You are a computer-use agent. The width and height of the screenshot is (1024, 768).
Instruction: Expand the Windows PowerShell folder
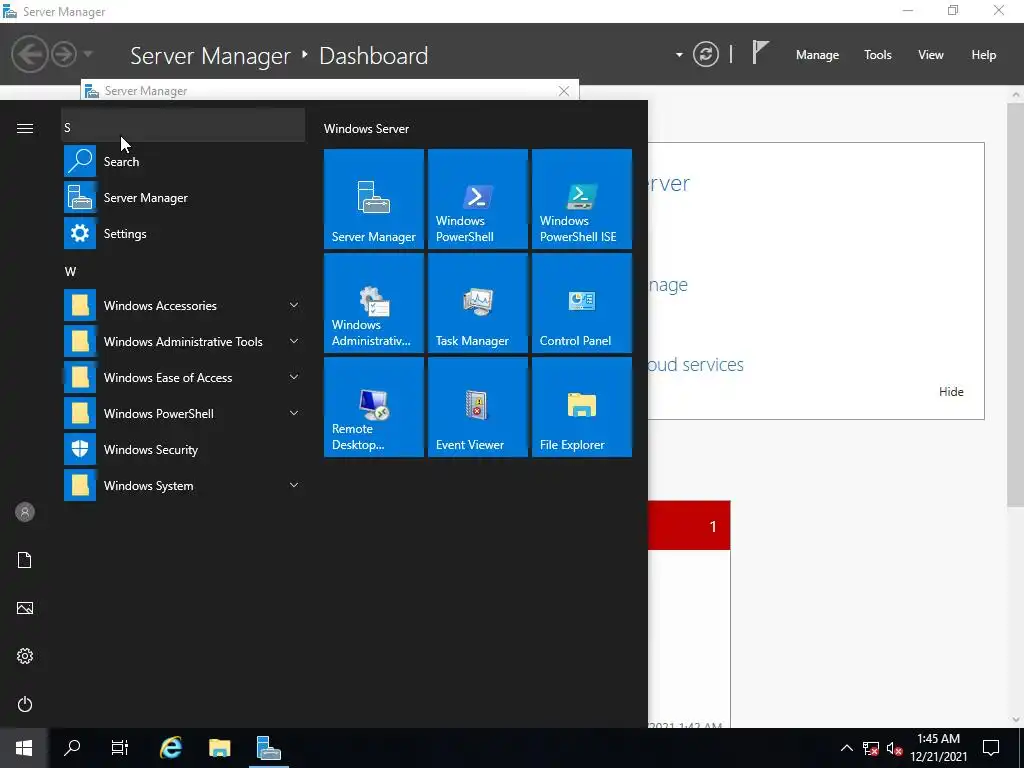tap(184, 413)
